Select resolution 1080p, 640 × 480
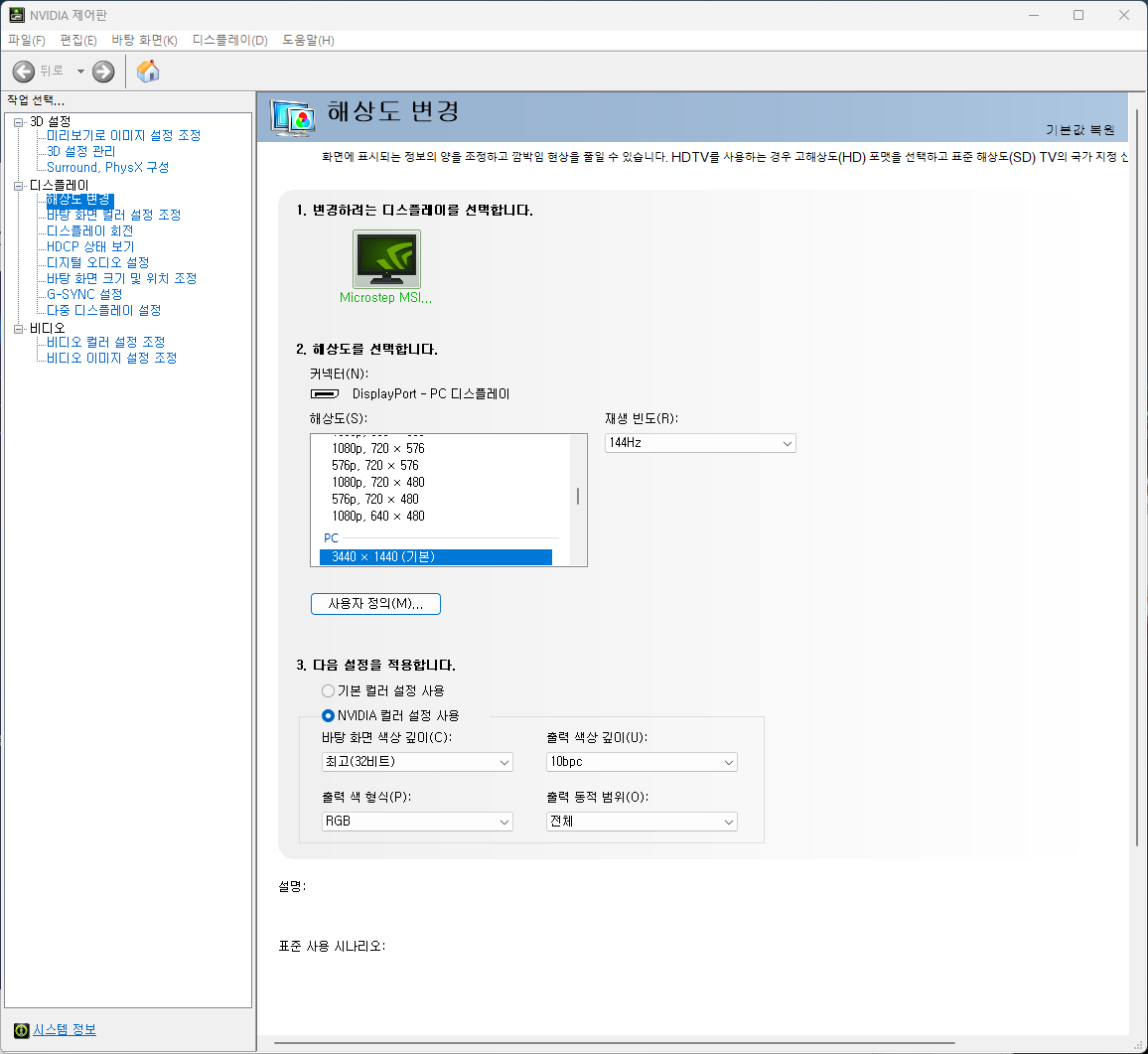The image size is (1148, 1054). tap(378, 516)
